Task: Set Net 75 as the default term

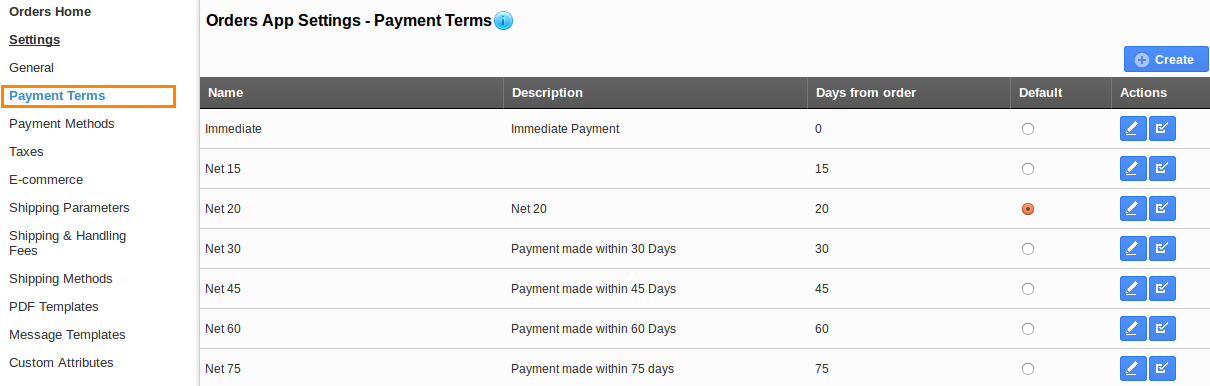Action: [x=1028, y=369]
